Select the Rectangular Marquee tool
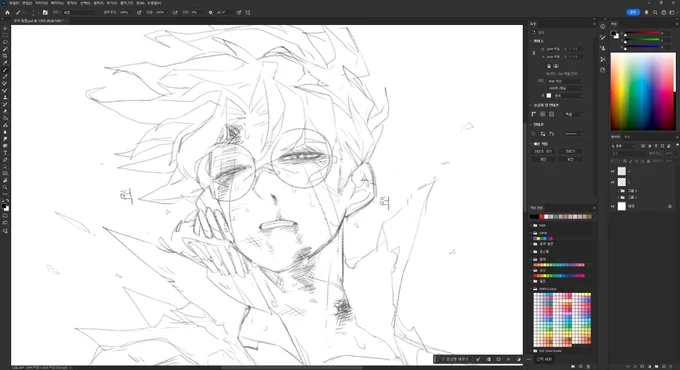Image resolution: width=680 pixels, height=370 pixels. point(5,35)
